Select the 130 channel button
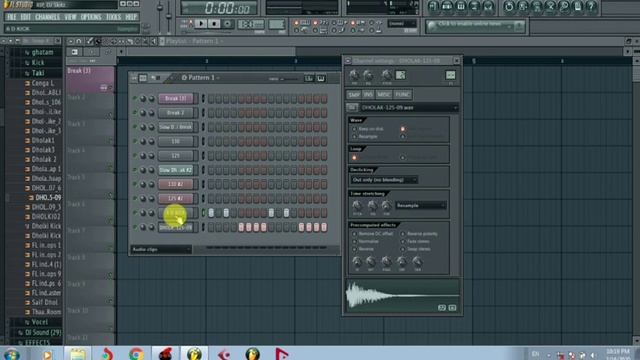Image resolution: width=640 pixels, height=360 pixels. pyautogui.click(x=176, y=141)
